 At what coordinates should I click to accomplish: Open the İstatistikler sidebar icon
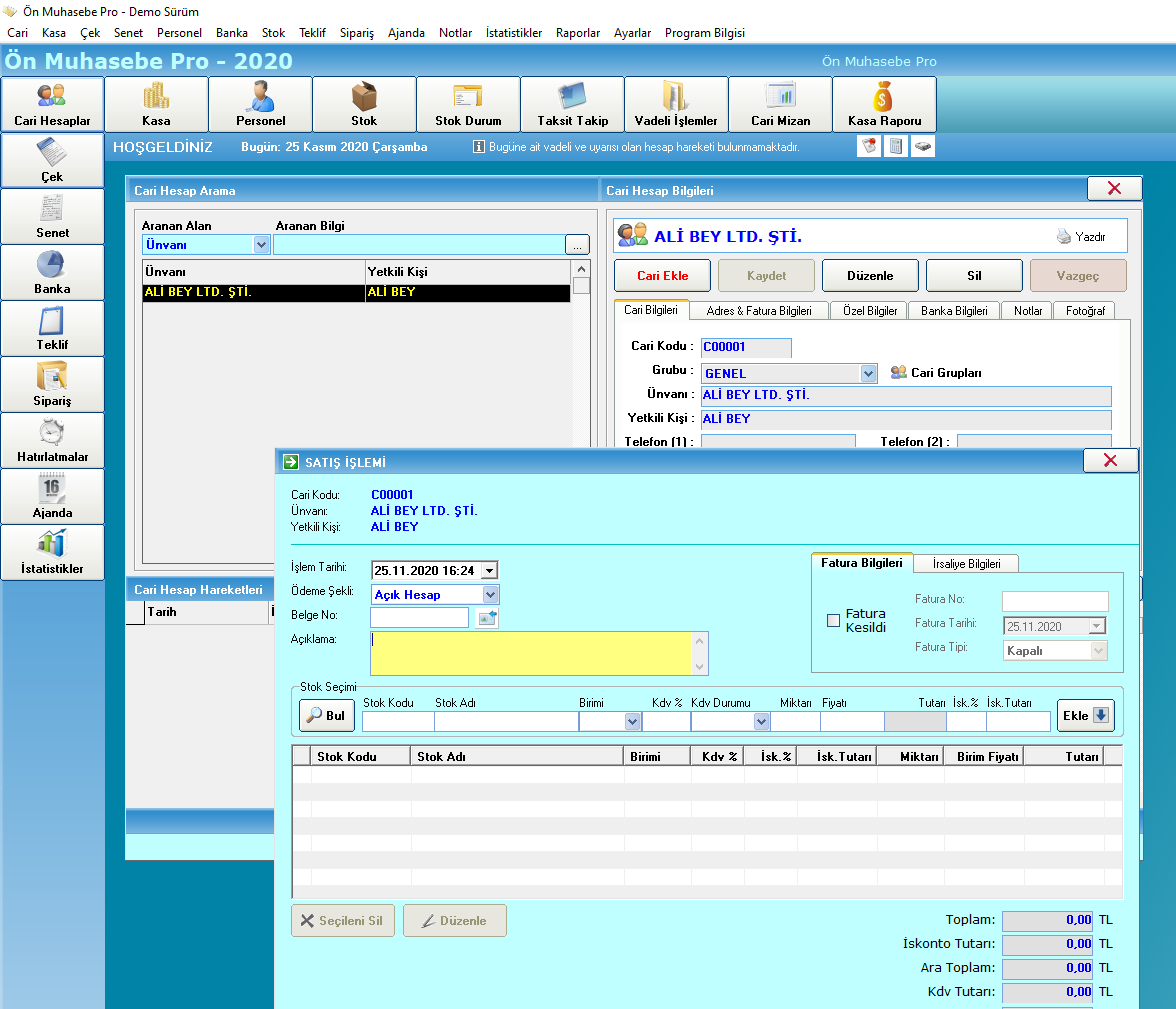pos(52,552)
